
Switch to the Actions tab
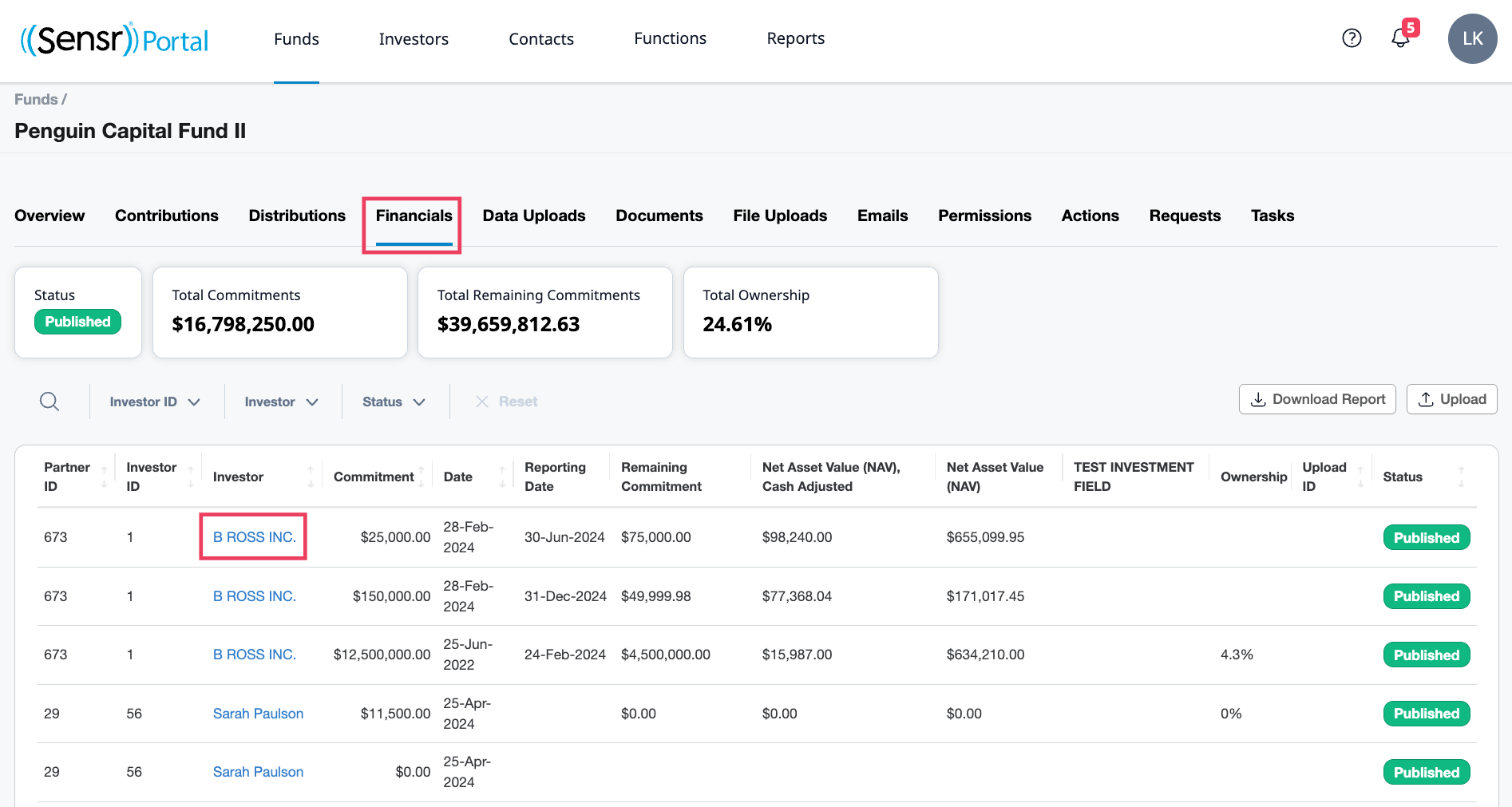tap(1090, 216)
